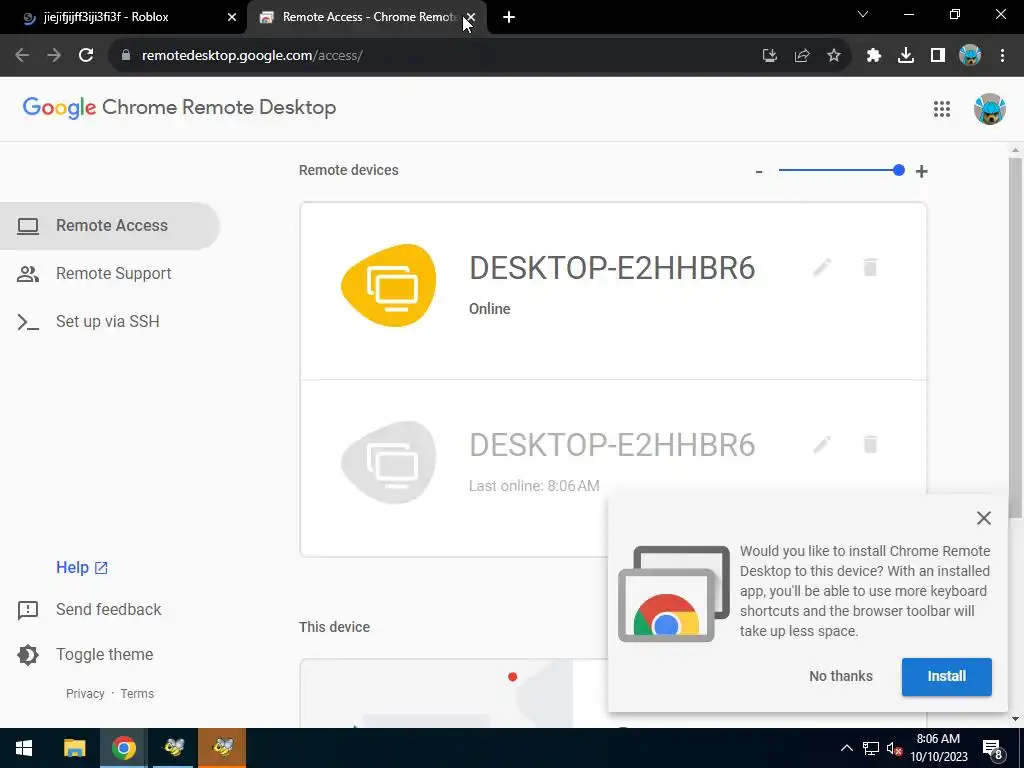
Task: Toggle theme between light and dark
Action: 85,654
